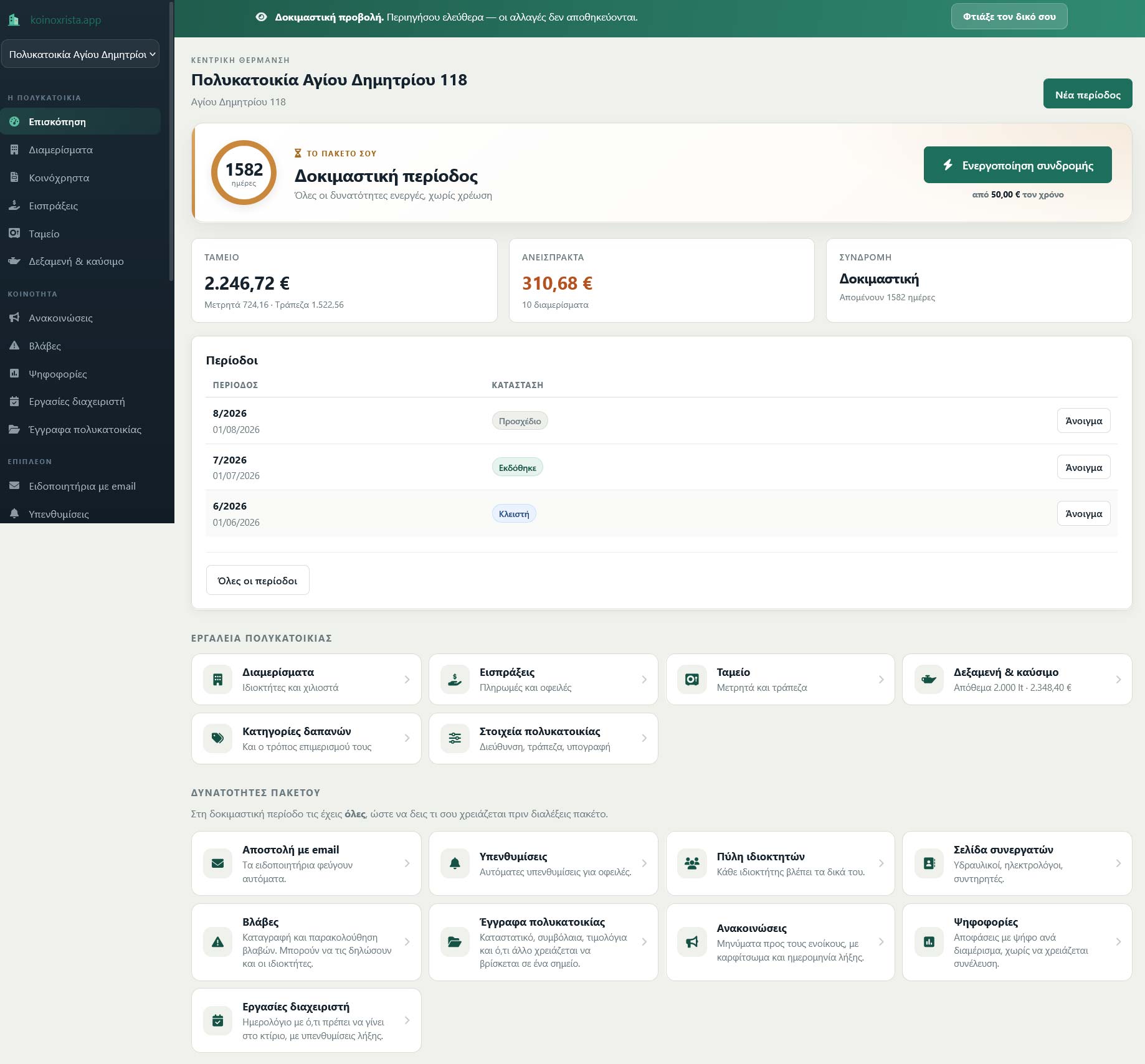Image resolution: width=1145 pixels, height=1064 pixels.
Task: Click the Ταμείο cash icon in sidebar
Action: click(14, 234)
